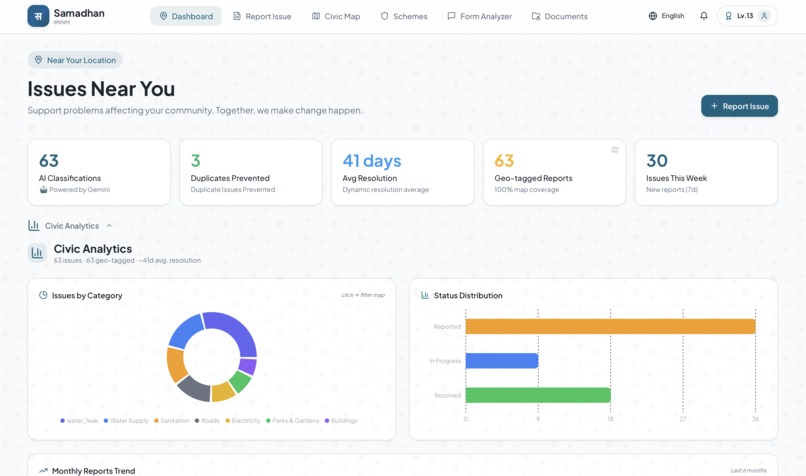Open the English language selector
Screen dimensions: 806x476
tap(666, 16)
